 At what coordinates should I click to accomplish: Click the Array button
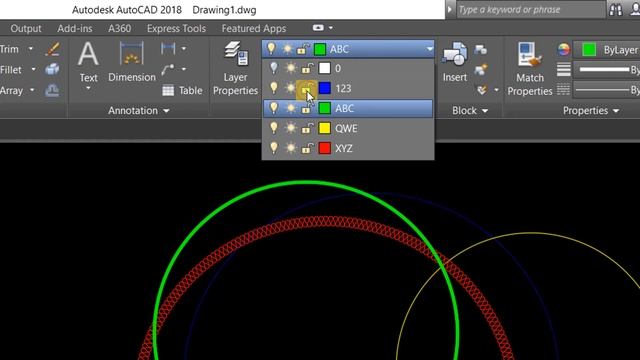[x=11, y=90]
